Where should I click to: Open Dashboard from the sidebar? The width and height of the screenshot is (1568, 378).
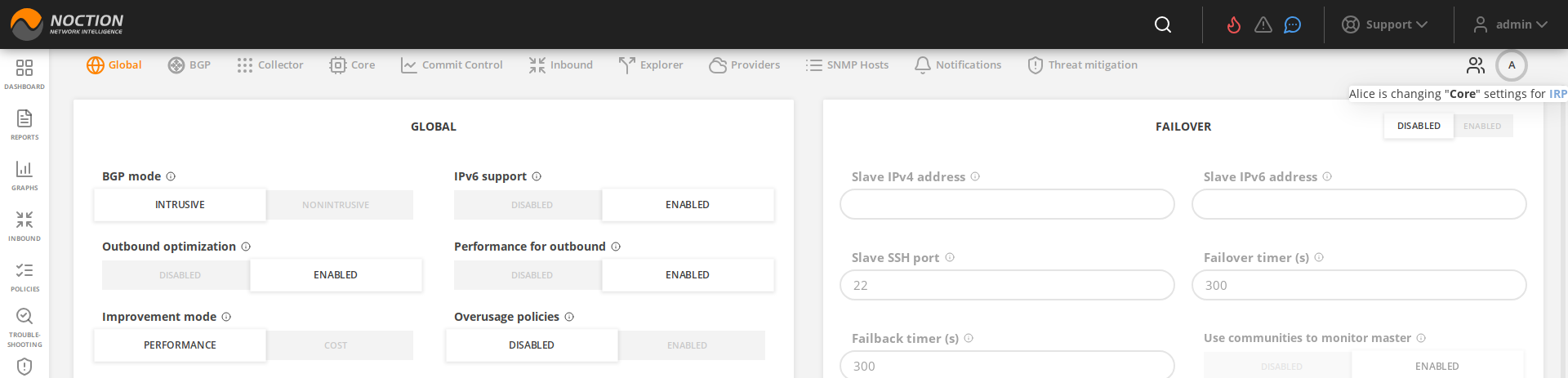coord(24,73)
